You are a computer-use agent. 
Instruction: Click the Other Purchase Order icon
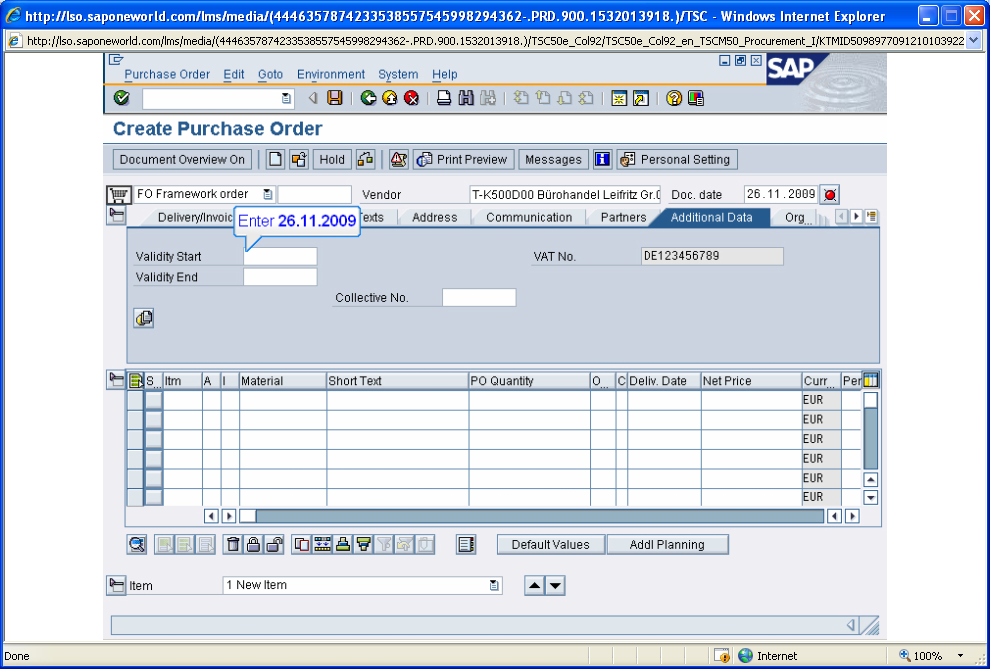[x=299, y=159]
